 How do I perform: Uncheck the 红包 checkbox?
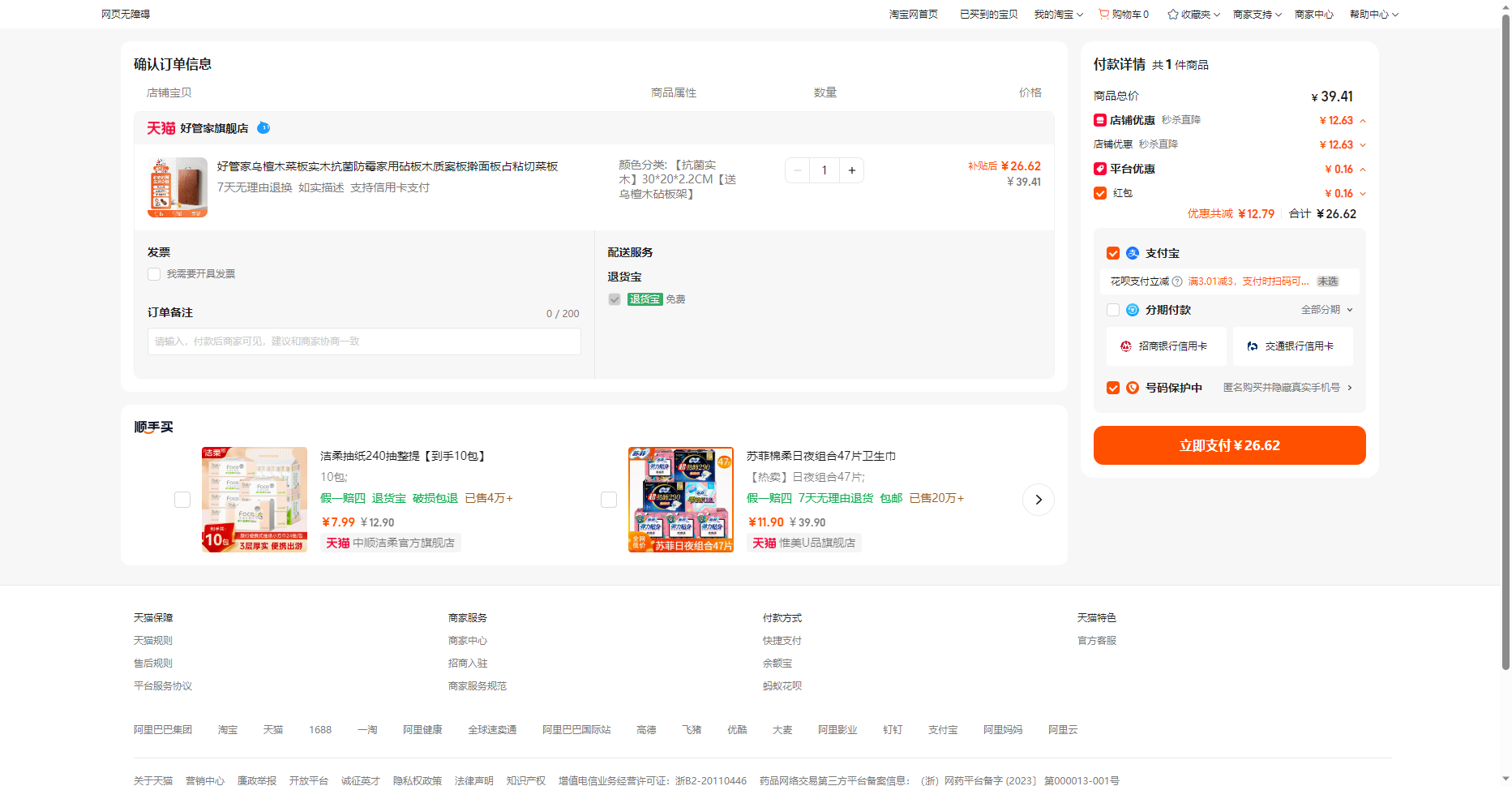click(x=1100, y=193)
